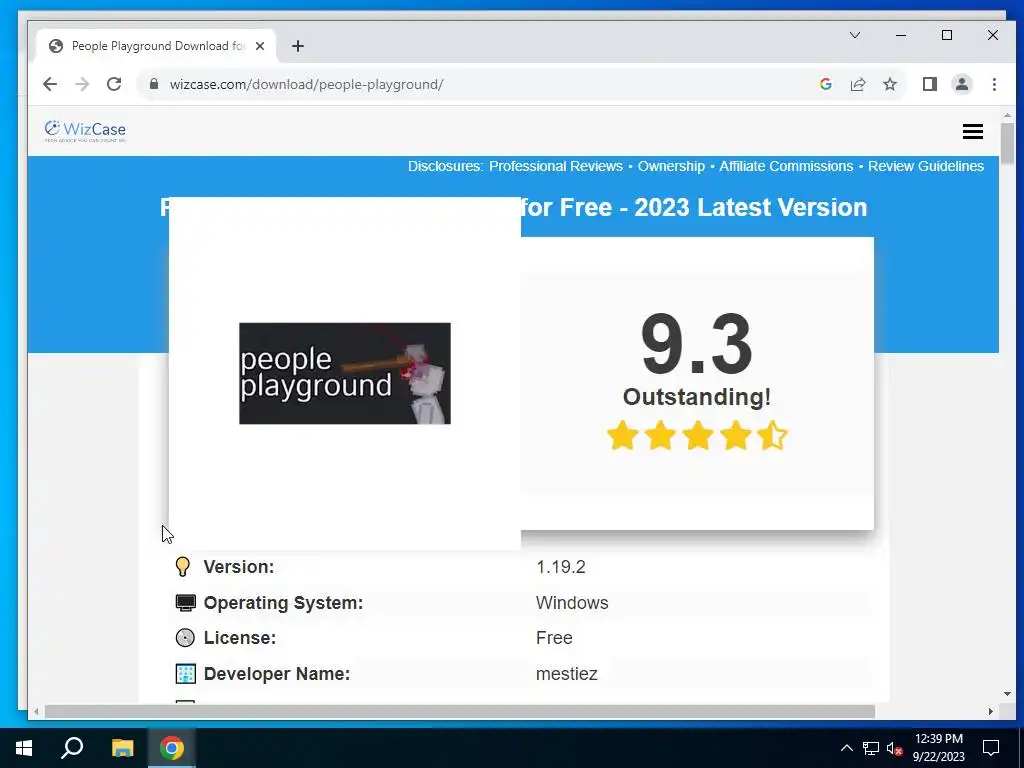Viewport: 1024px width, 768px height.
Task: Show hidden system tray icons
Action: pos(846,748)
